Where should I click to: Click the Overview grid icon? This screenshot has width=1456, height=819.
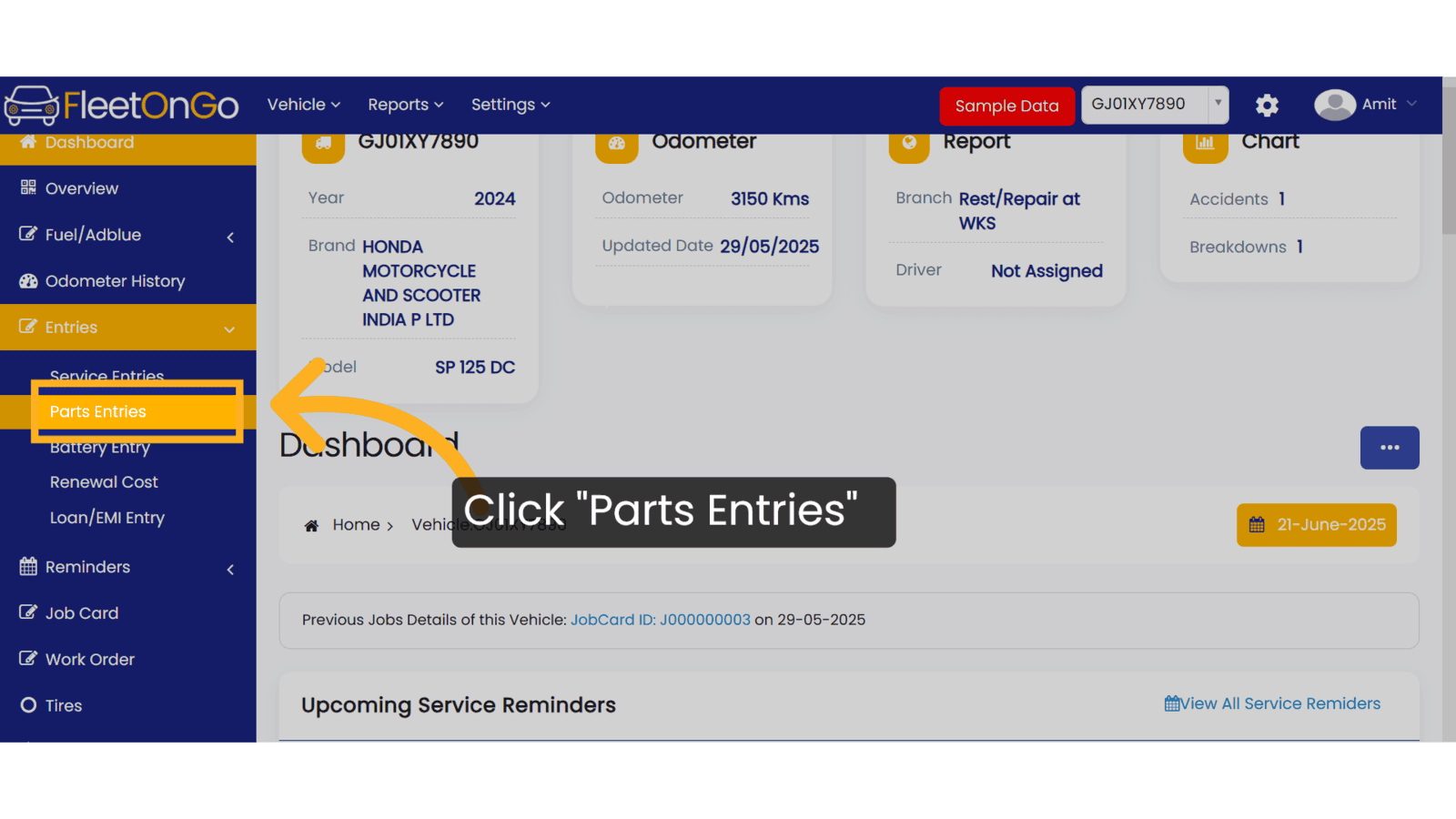click(x=28, y=187)
